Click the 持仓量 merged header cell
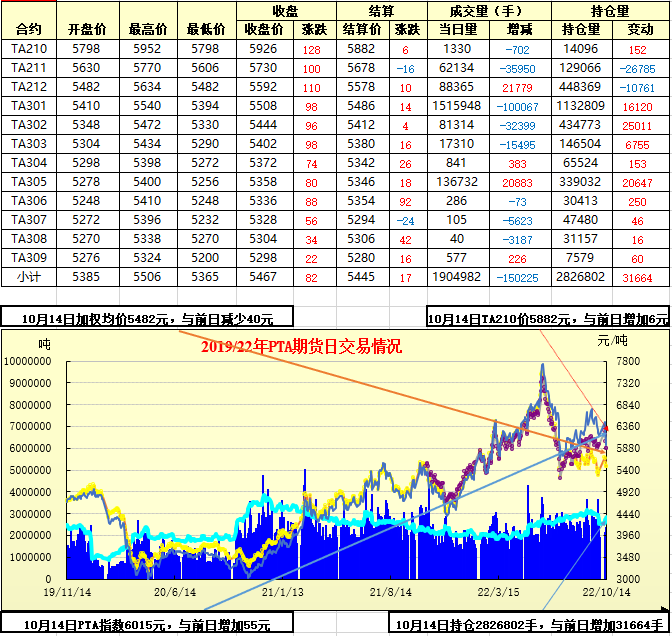This screenshot has height=636, width=672. (610, 11)
